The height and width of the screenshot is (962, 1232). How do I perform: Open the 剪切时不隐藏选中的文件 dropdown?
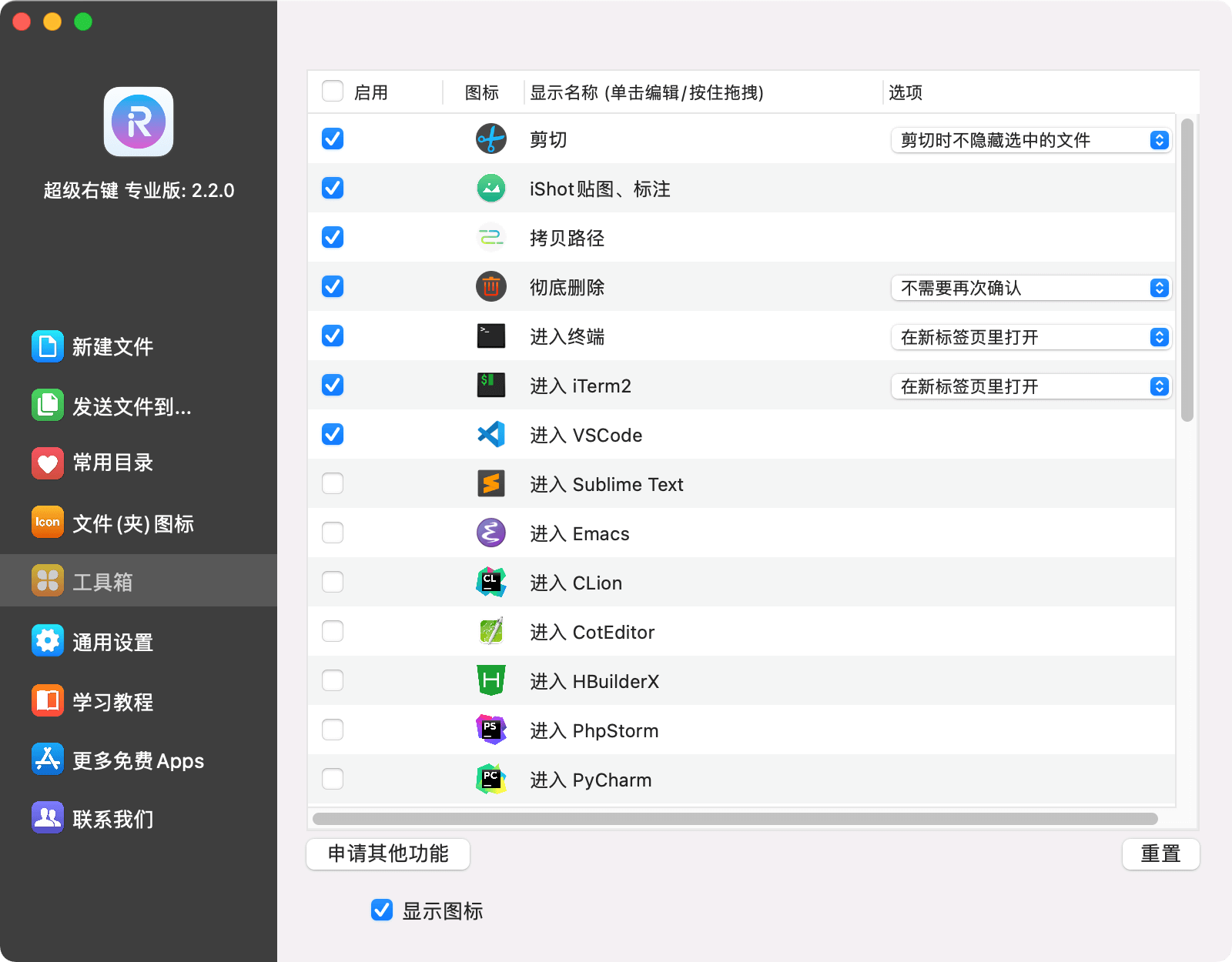click(x=1031, y=140)
